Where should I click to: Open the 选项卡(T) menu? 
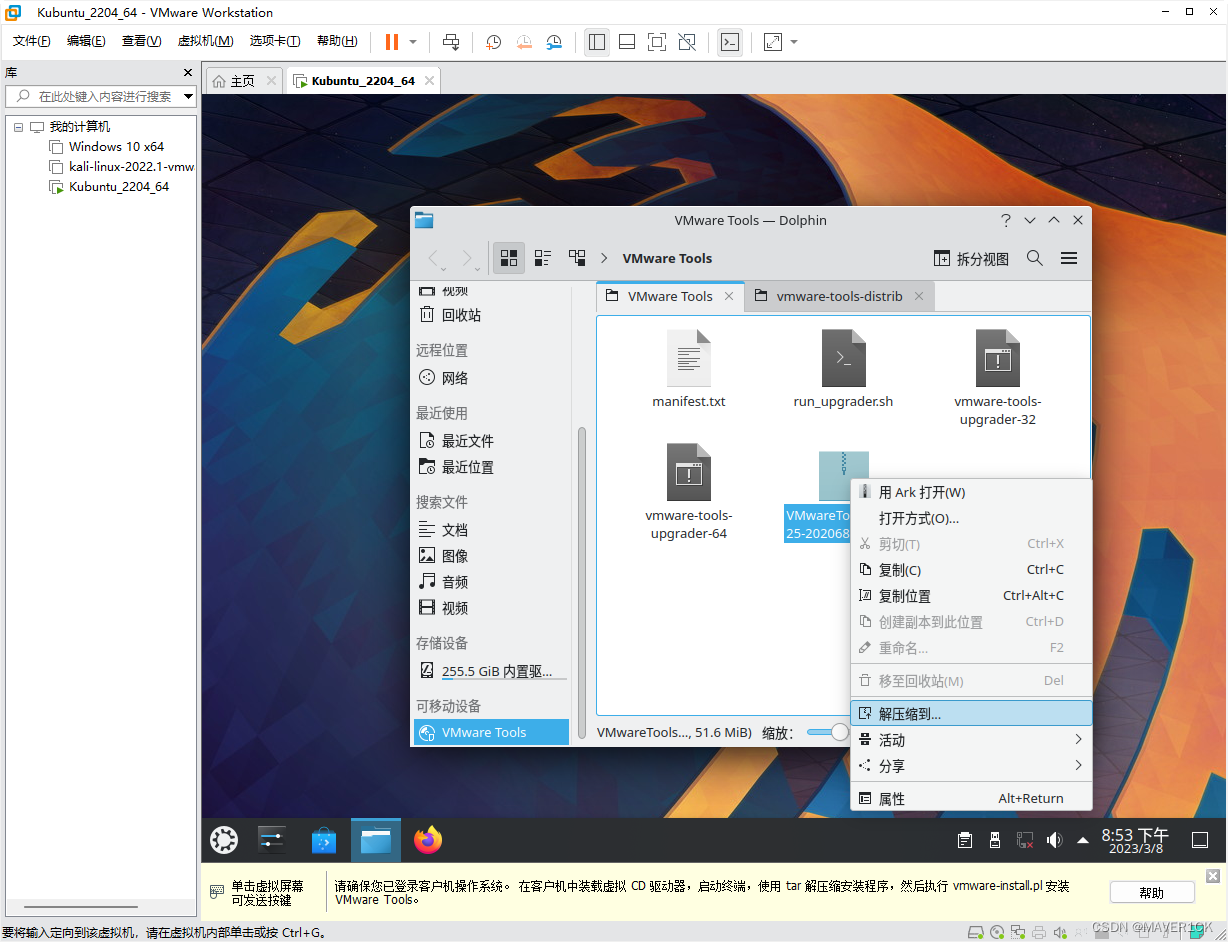[275, 41]
